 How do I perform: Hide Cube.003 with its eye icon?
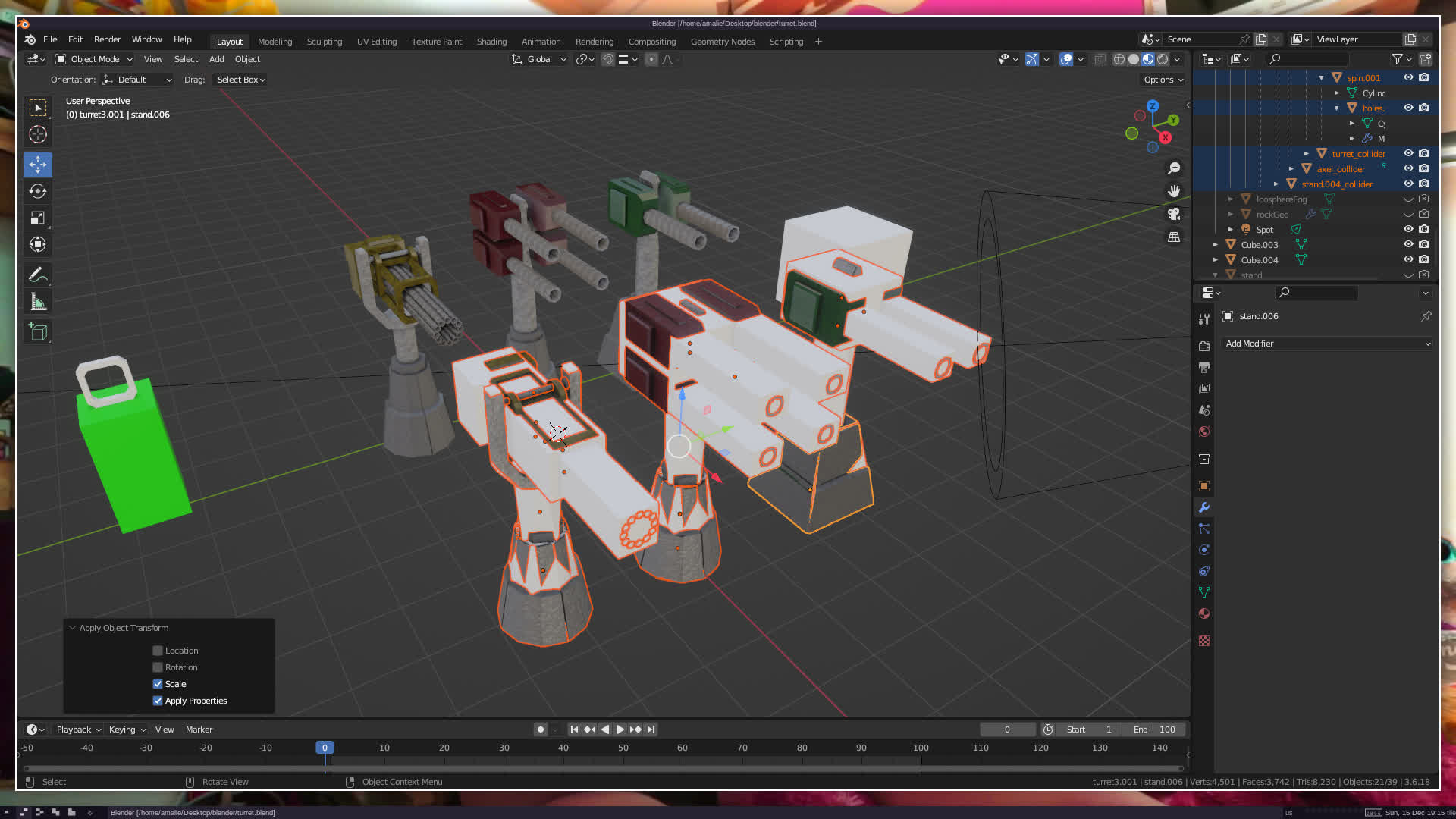[1408, 244]
